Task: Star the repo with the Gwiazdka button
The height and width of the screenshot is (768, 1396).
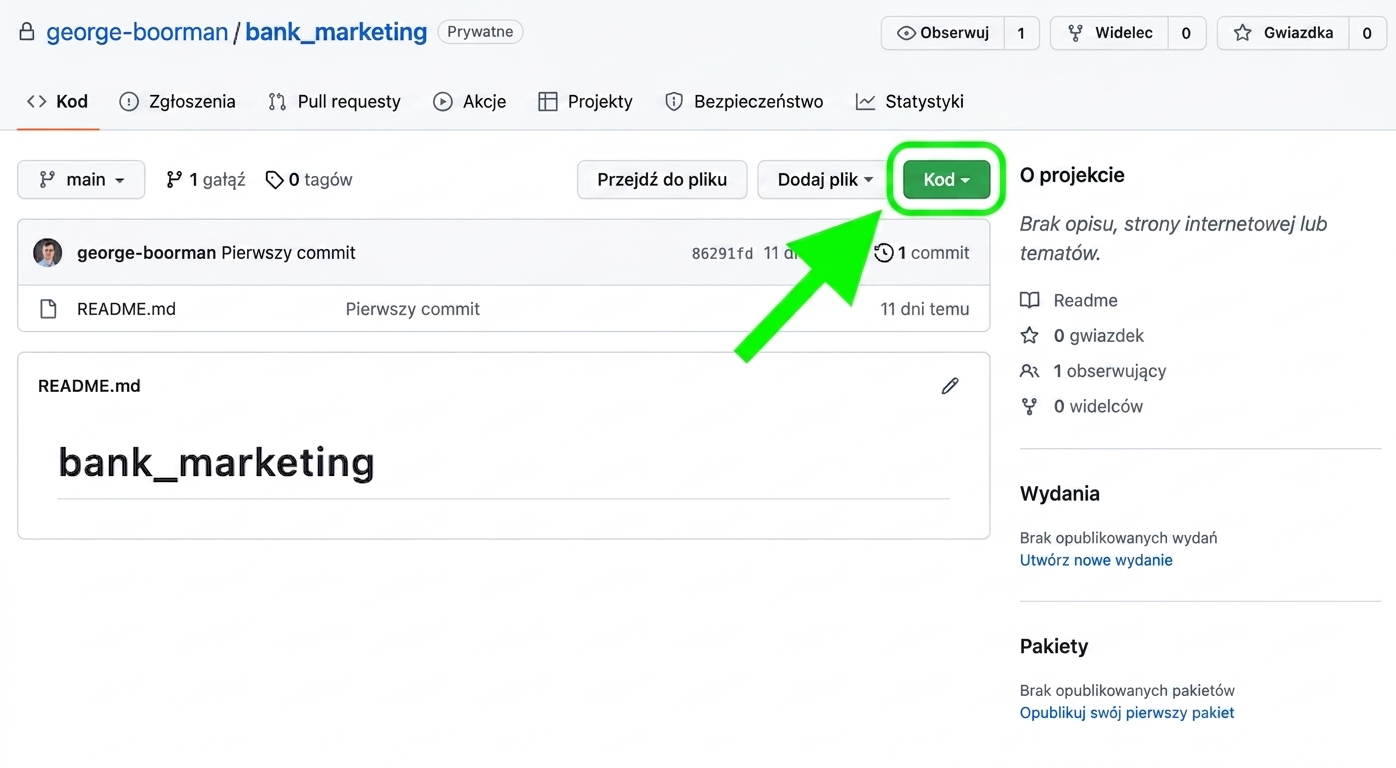Action: 1283,33
